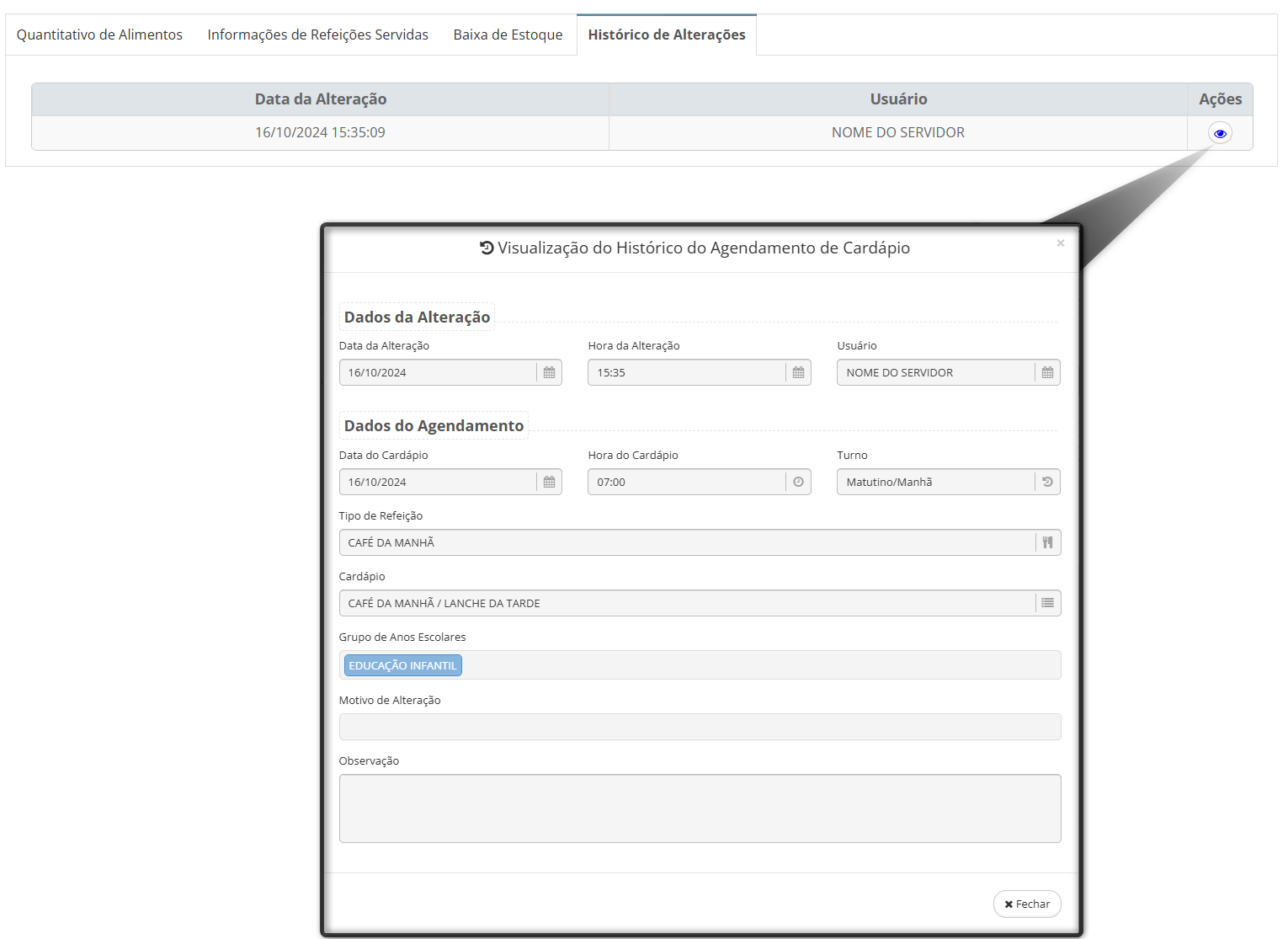The image size is (1288, 939).
Task: Select the Histórico de Alterações tab
Action: tap(667, 35)
